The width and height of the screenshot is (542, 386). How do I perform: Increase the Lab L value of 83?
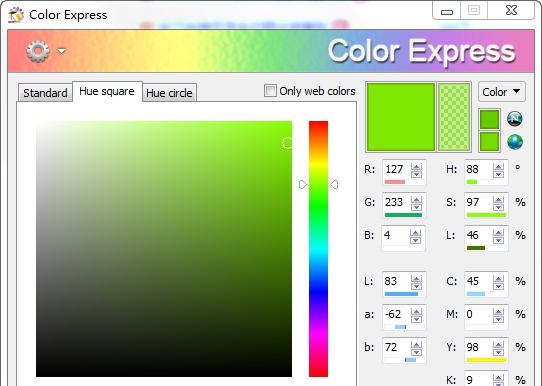click(416, 278)
